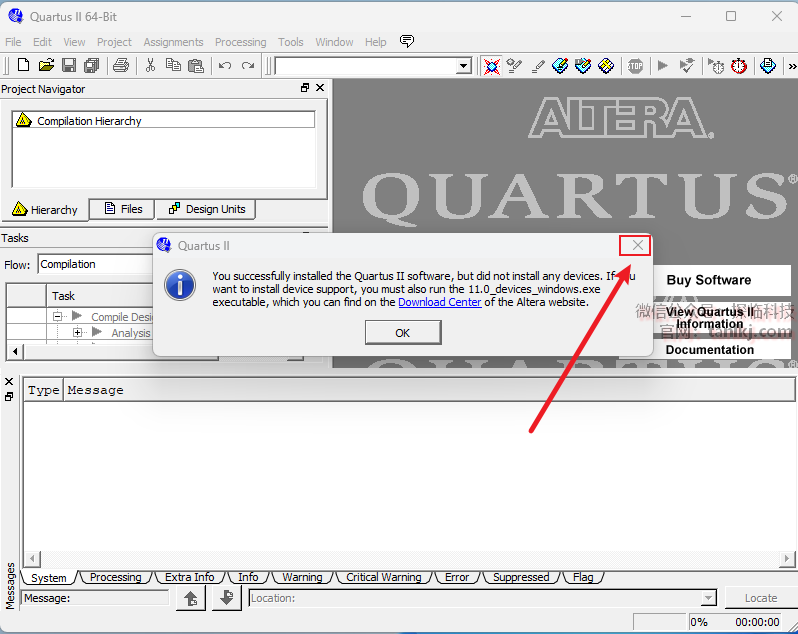The image size is (798, 634).
Task: Click the Locate button
Action: point(761,598)
